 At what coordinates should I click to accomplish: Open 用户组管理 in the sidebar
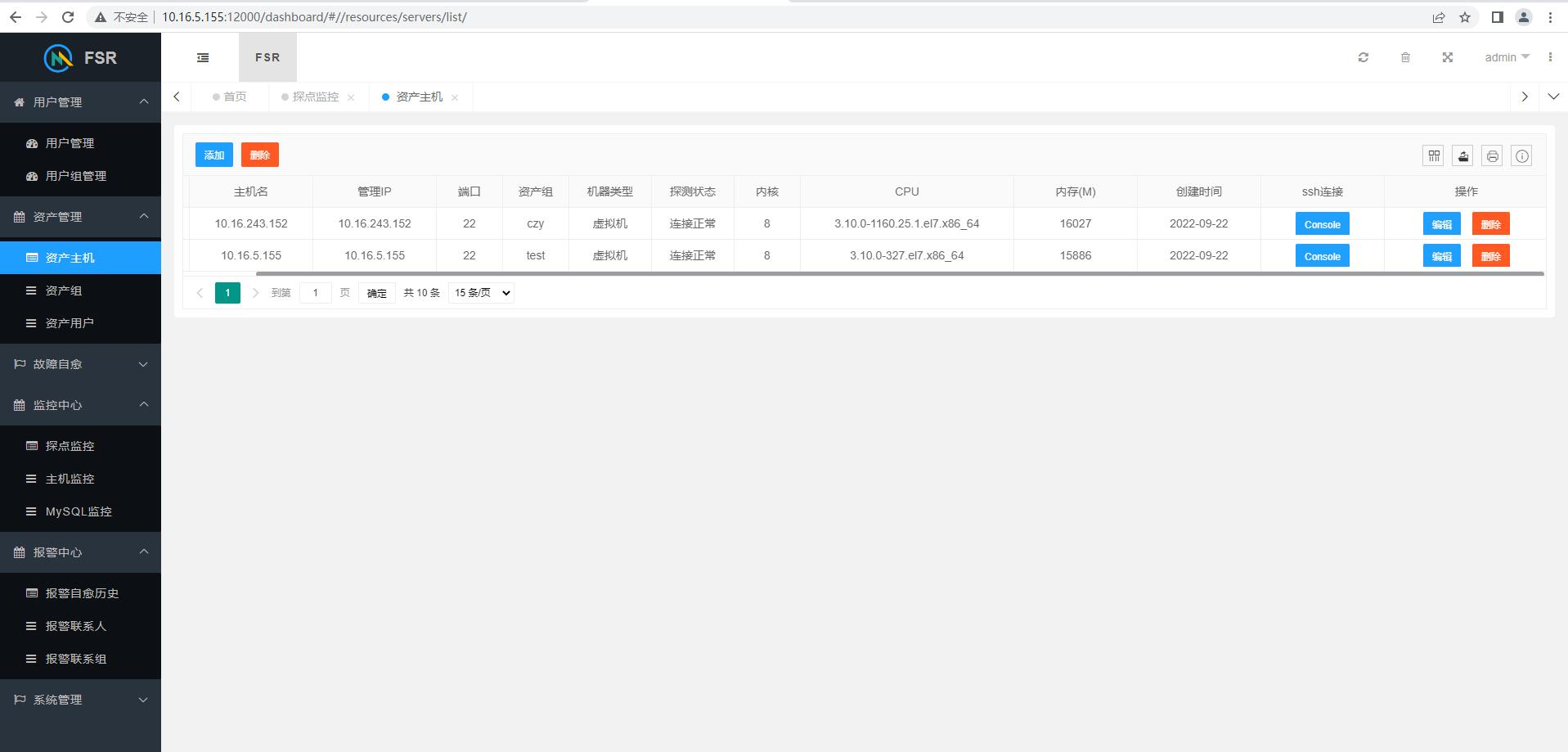80,176
